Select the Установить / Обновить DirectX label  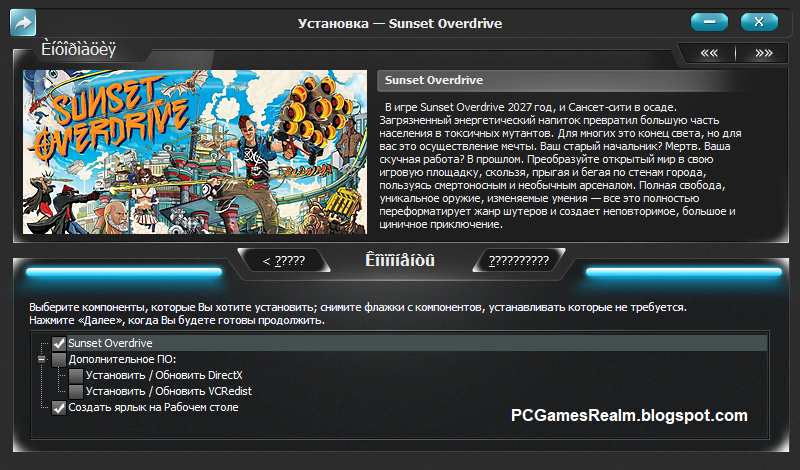(164, 376)
